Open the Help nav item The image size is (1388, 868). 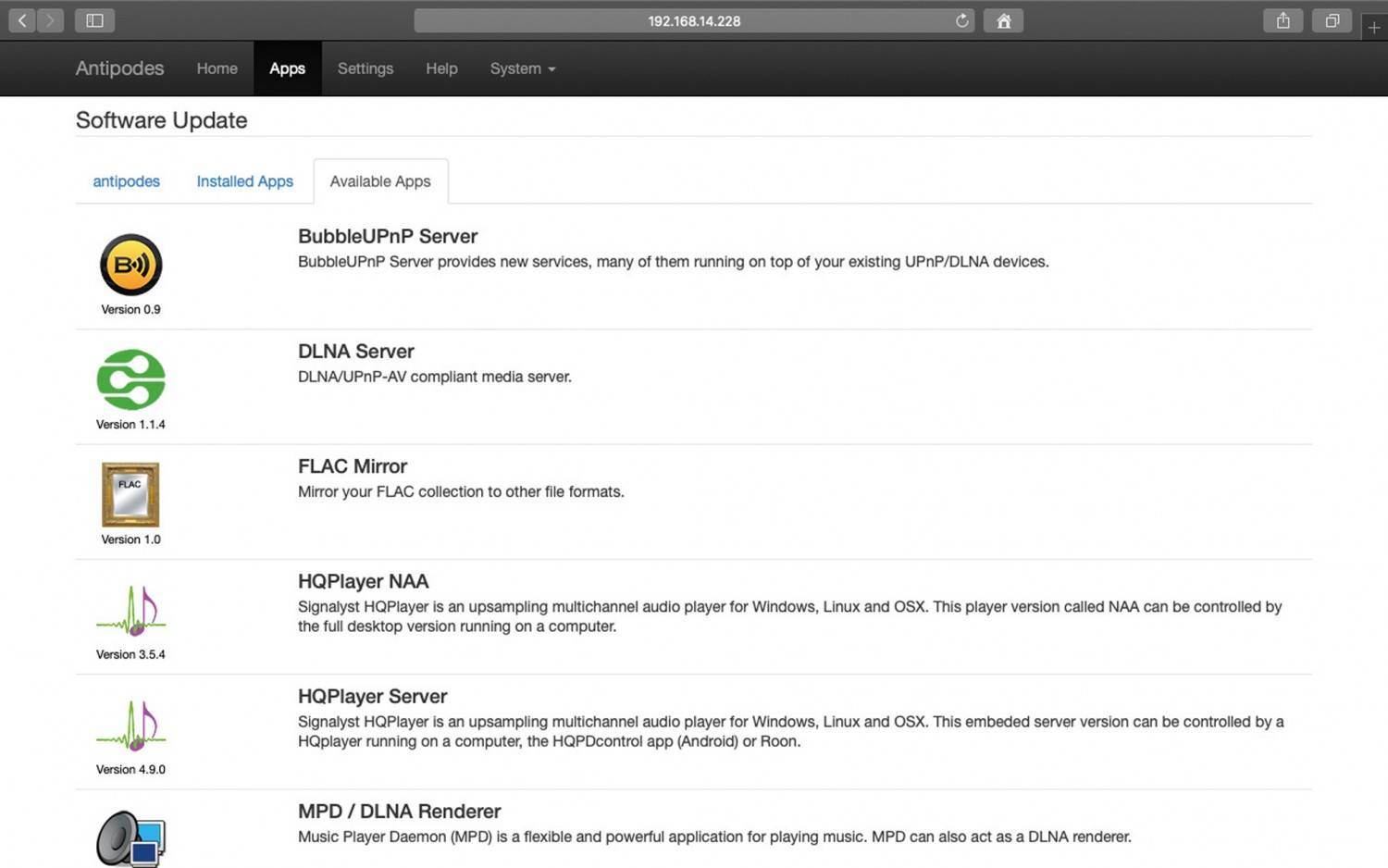coord(441,68)
